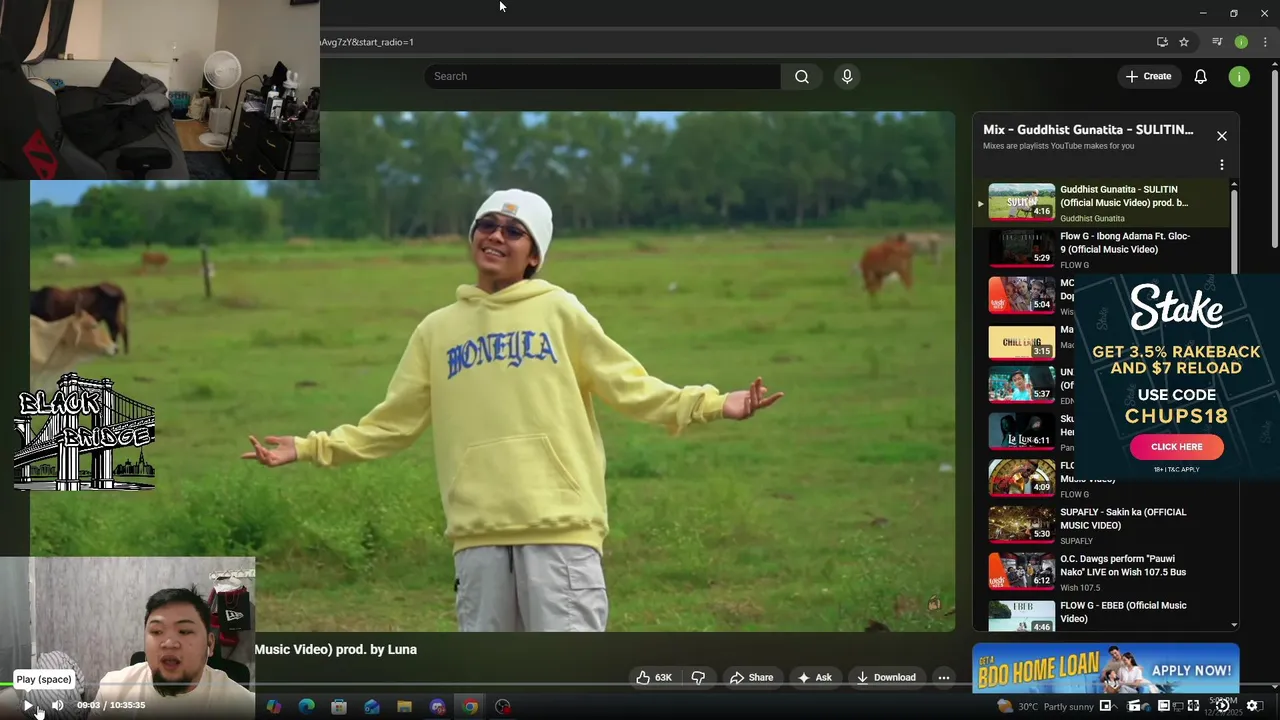The height and width of the screenshot is (720, 1280).
Task: Click 'Guddhist Gunatita' channel name in playlist
Action: pyautogui.click(x=1092, y=218)
